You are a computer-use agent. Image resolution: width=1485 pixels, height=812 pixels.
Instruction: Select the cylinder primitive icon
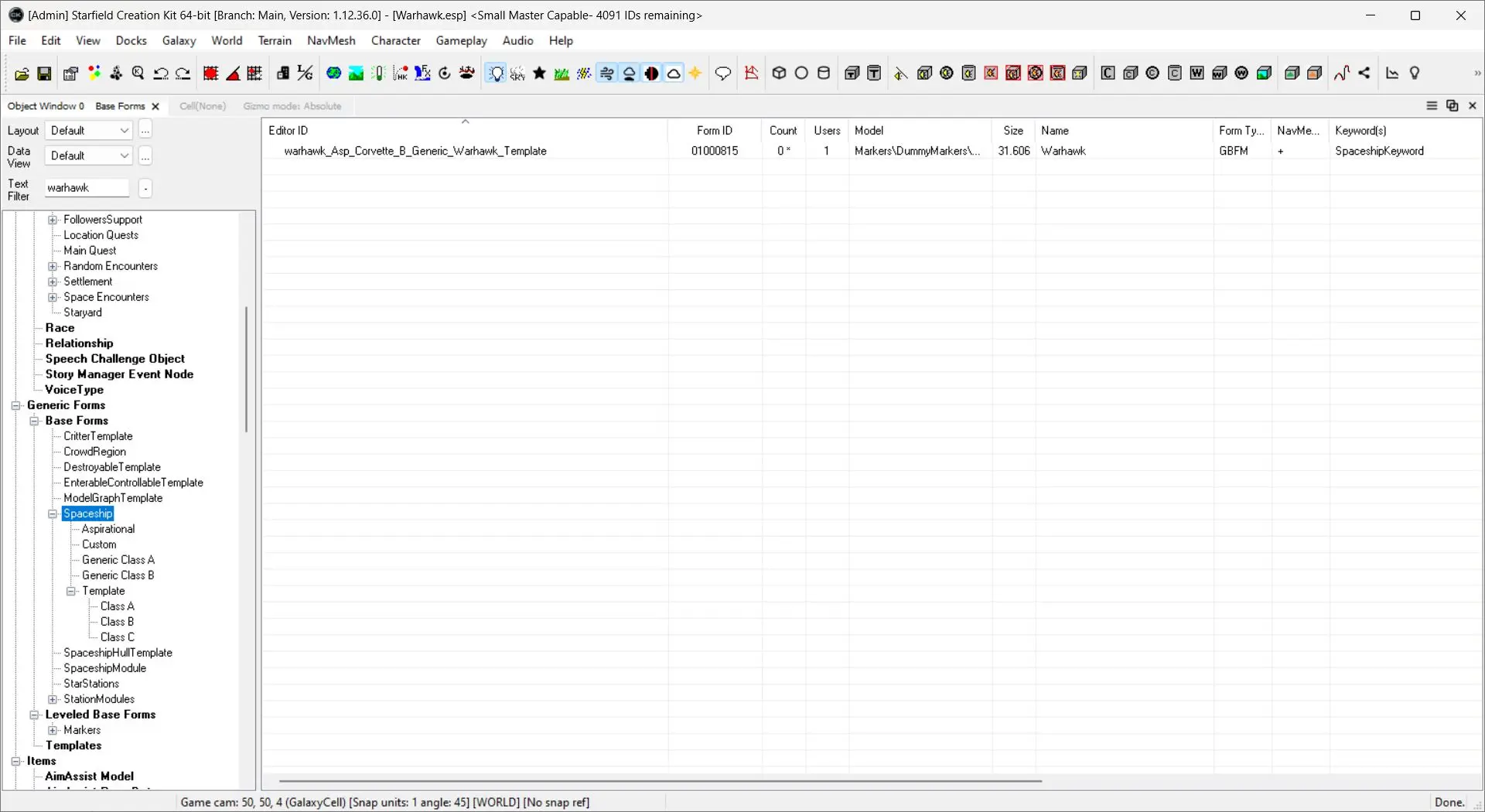point(824,73)
